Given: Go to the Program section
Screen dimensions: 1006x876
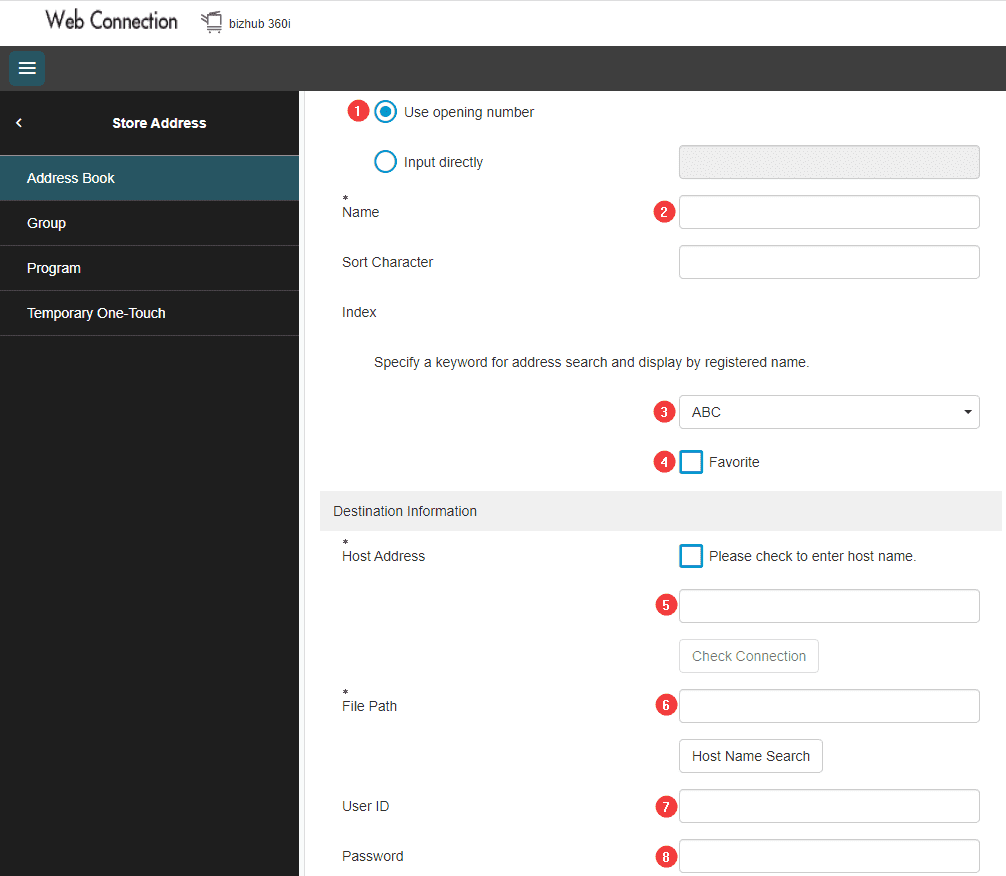Looking at the screenshot, I should [149, 268].
